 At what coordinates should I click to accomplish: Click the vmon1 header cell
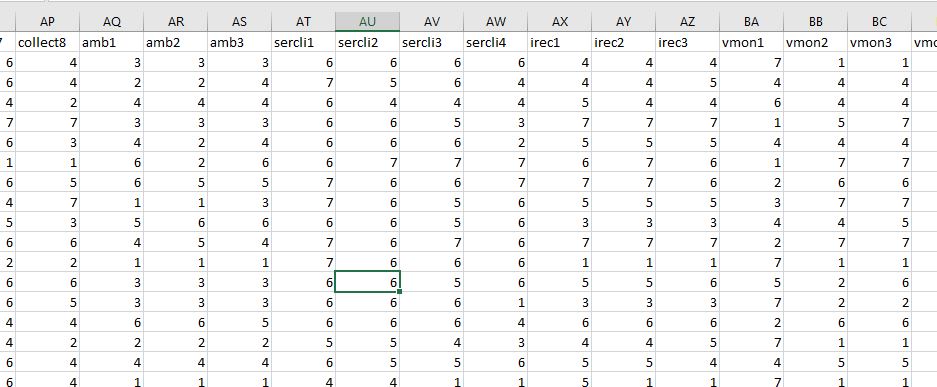751,42
